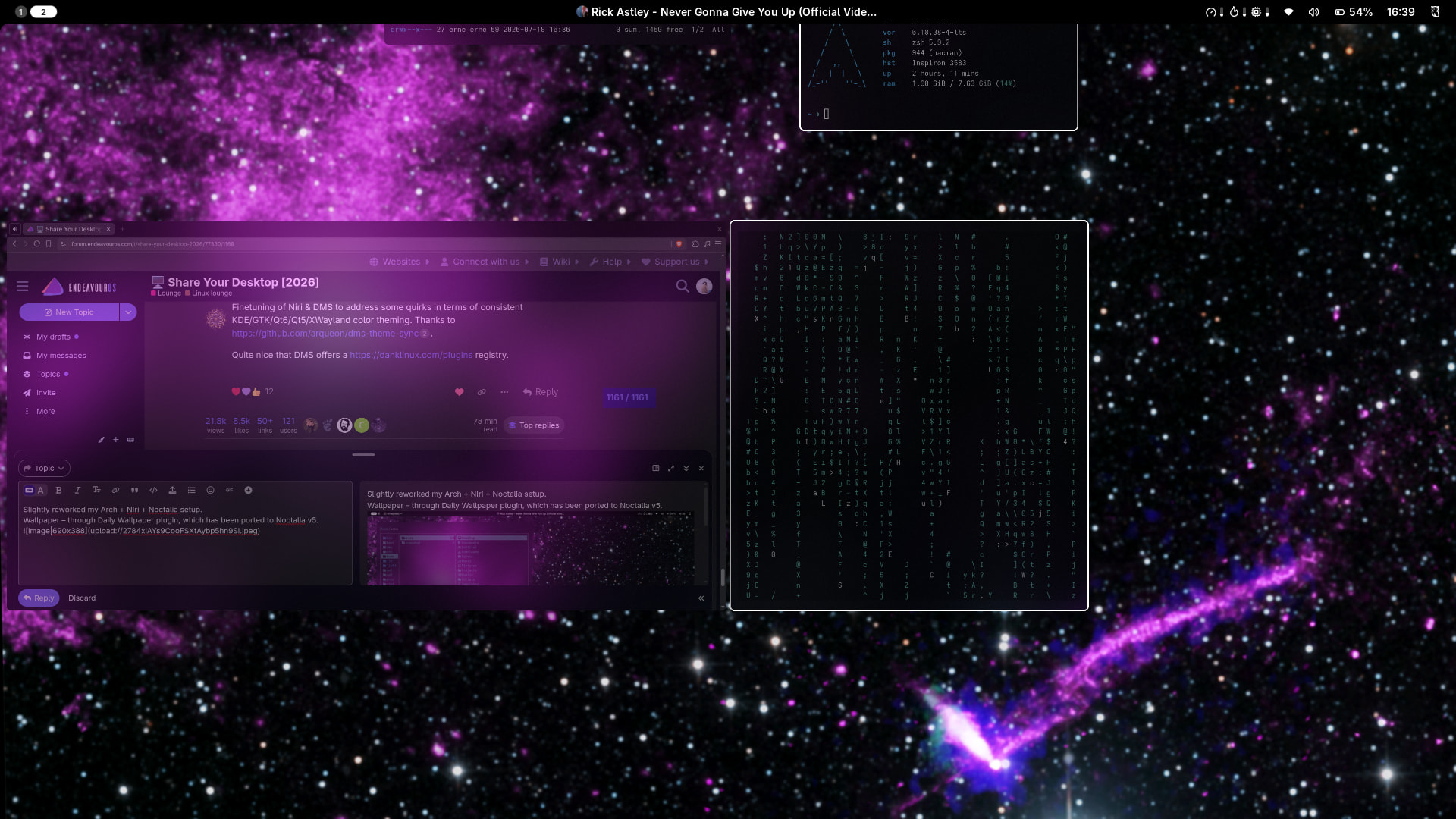Open the browser main menu
The width and height of the screenshot is (1456, 819).
tap(717, 244)
